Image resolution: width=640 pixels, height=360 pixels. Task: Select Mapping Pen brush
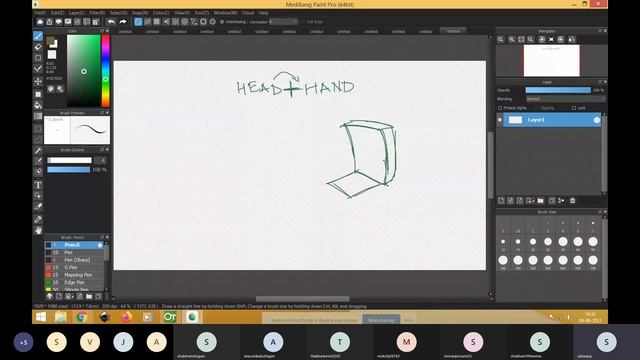coord(73,275)
